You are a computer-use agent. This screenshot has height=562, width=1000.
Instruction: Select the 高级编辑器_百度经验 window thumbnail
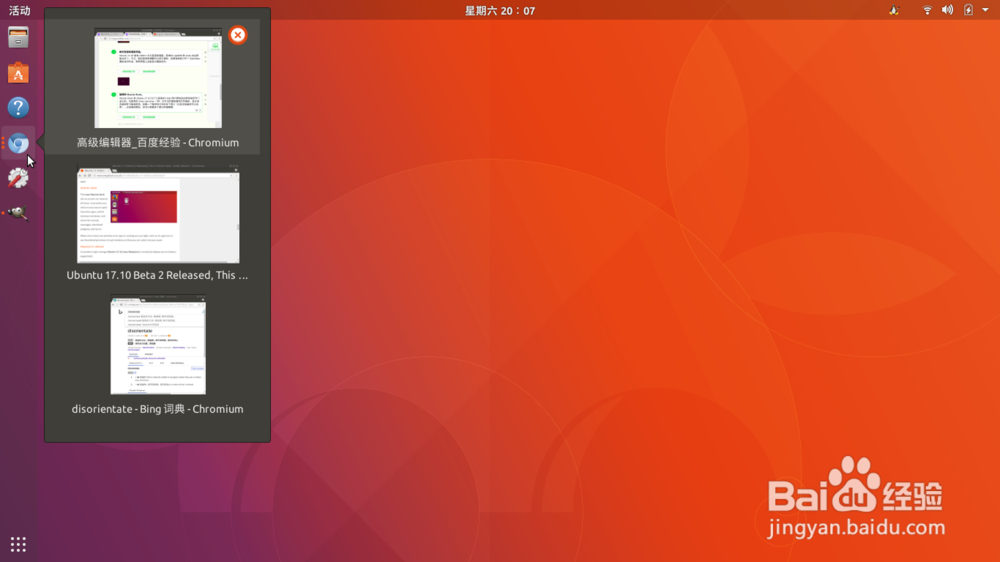(x=158, y=78)
